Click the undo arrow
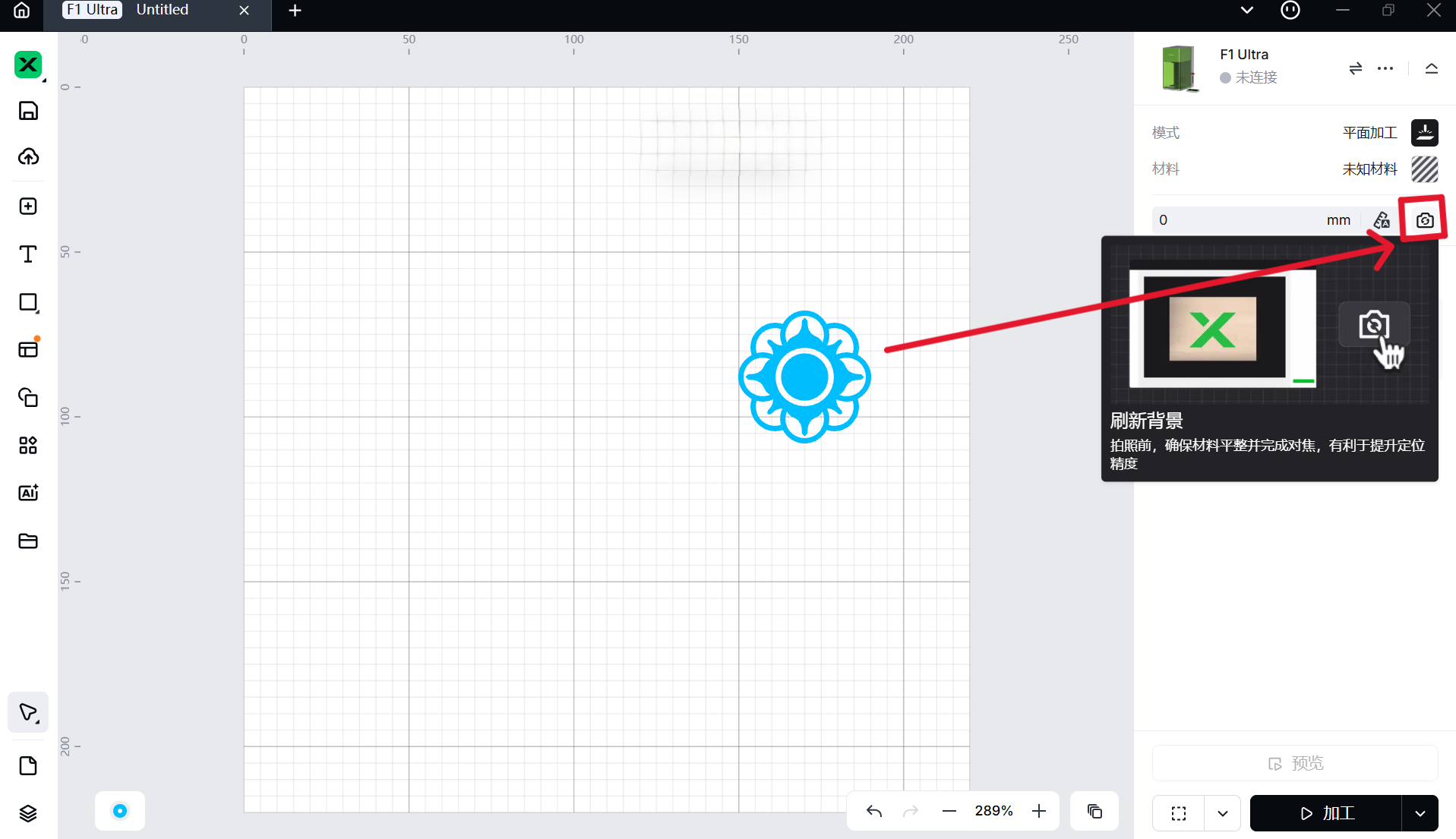Viewport: 1456px width, 839px height. [x=874, y=811]
